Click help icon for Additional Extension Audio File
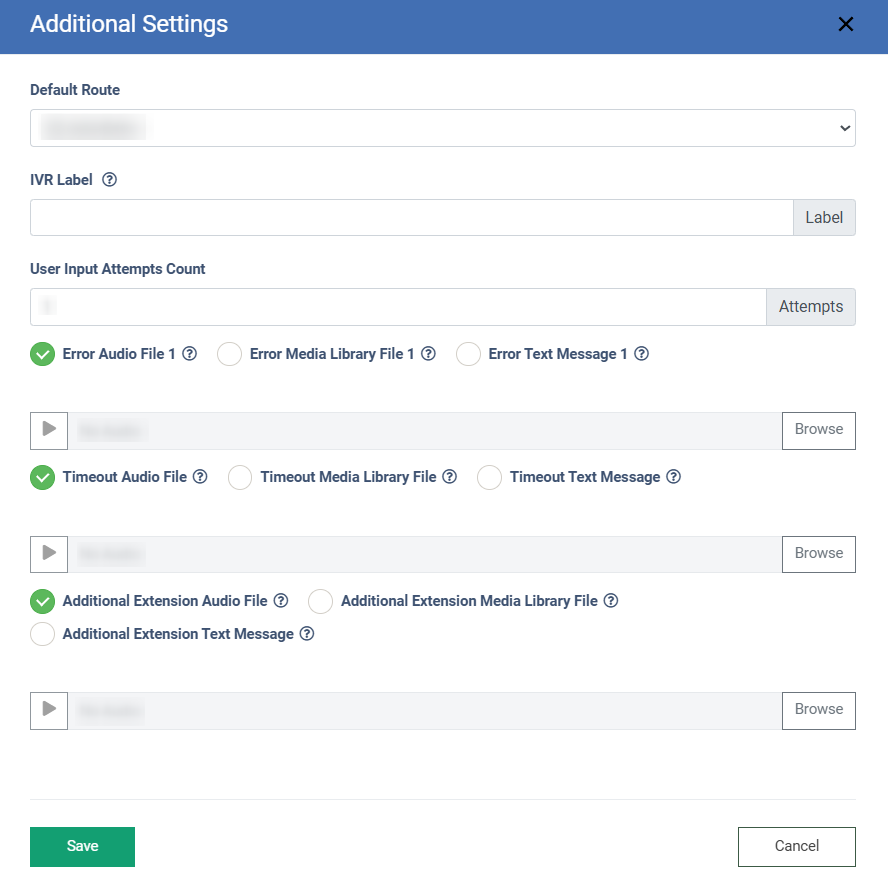888x886 pixels. tap(281, 601)
